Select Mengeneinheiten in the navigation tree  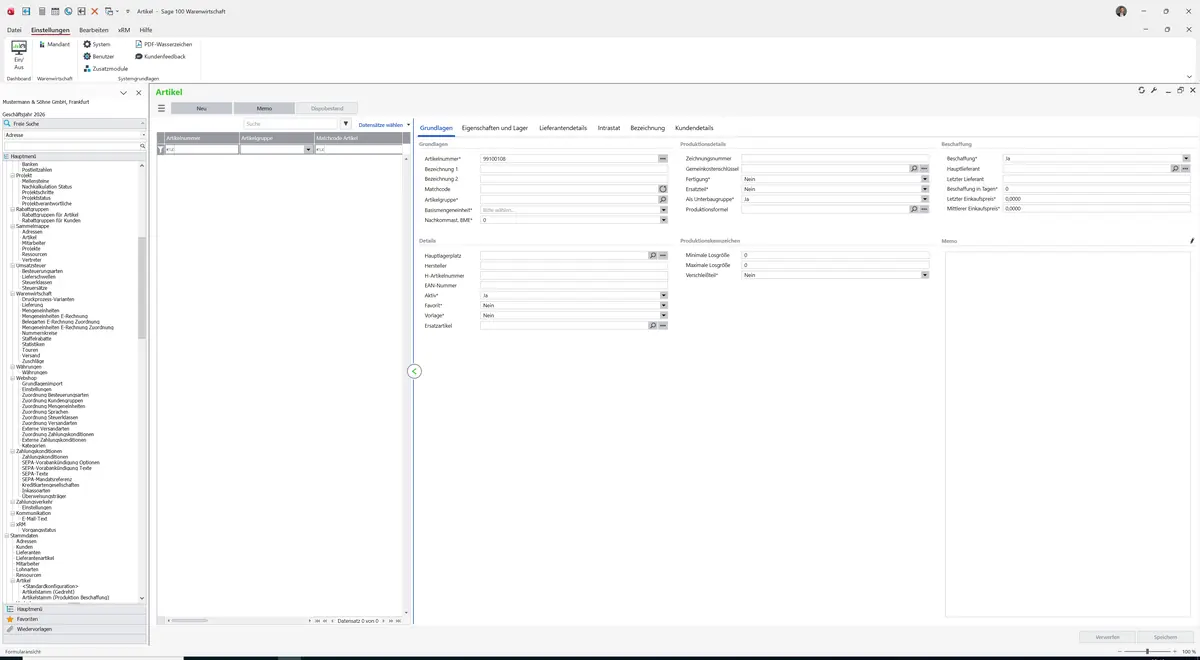[41, 311]
